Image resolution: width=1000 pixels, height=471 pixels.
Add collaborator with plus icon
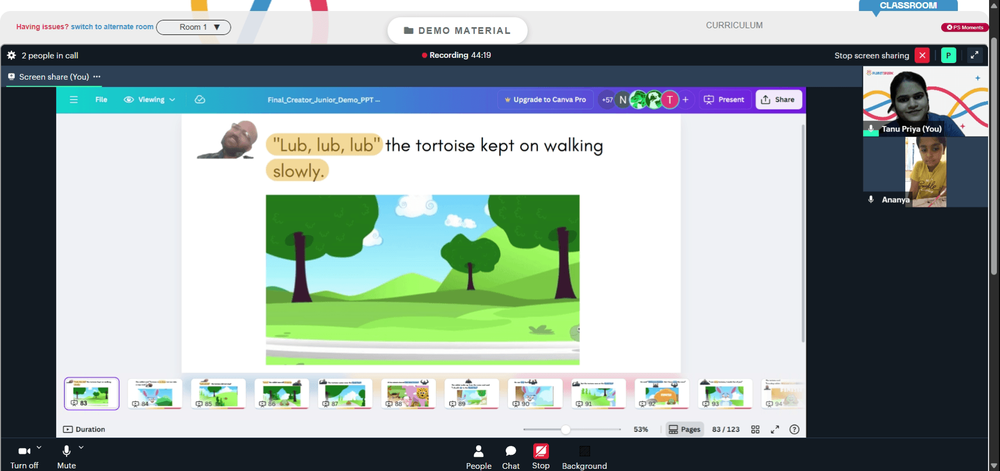pos(686,99)
